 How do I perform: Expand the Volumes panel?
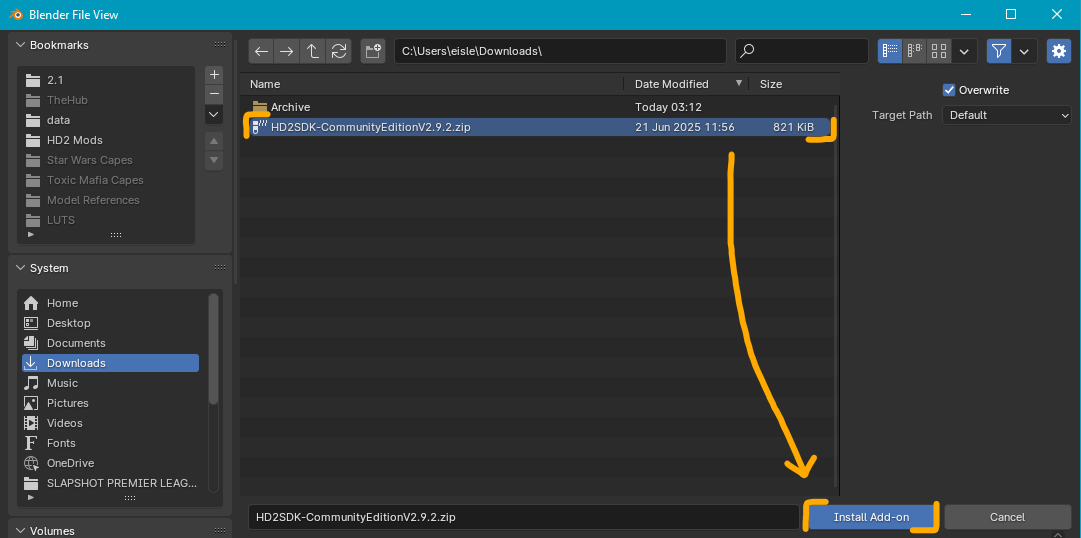point(20,530)
